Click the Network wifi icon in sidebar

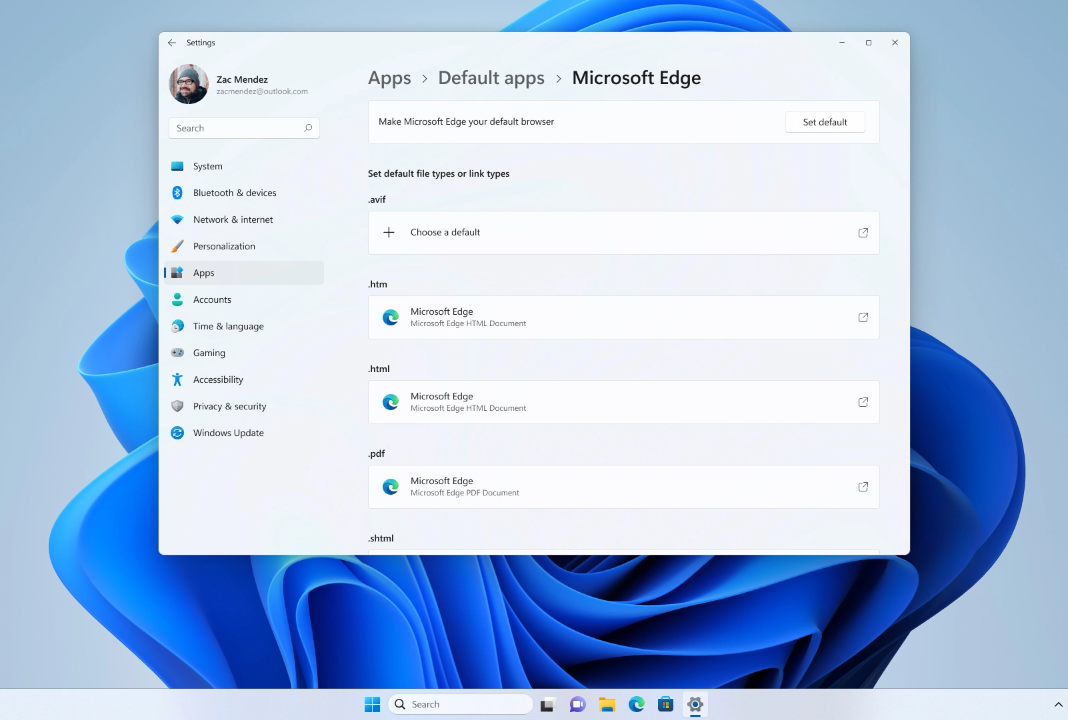[x=177, y=219]
